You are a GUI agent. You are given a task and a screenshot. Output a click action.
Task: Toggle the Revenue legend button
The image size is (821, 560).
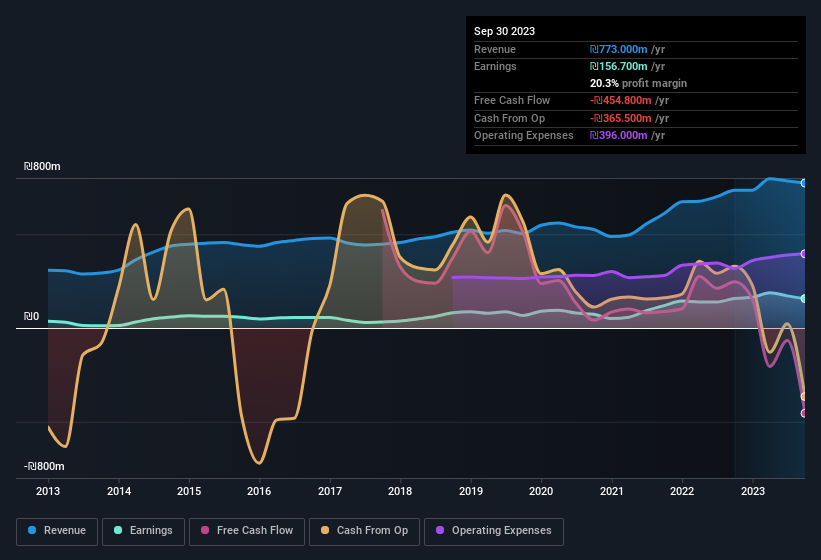[x=57, y=531]
